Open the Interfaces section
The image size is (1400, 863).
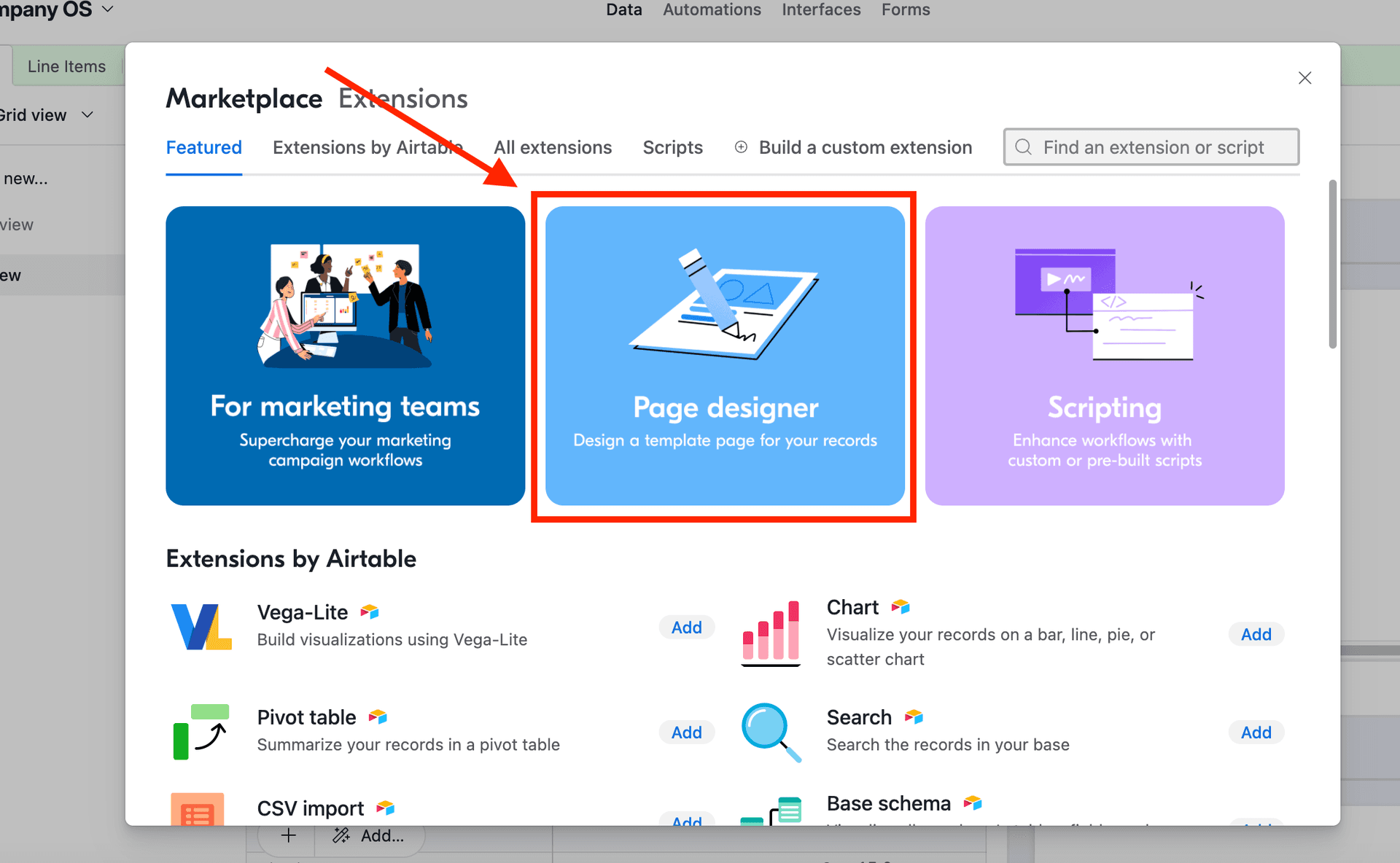coord(821,9)
